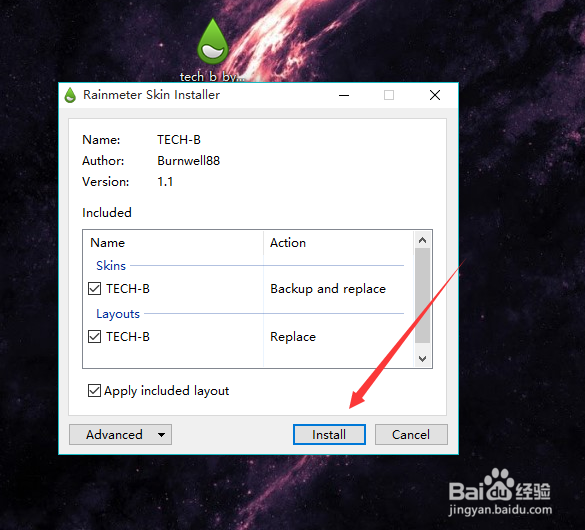585x530 pixels.
Task: Install the TECH-B skin
Action: pos(329,435)
